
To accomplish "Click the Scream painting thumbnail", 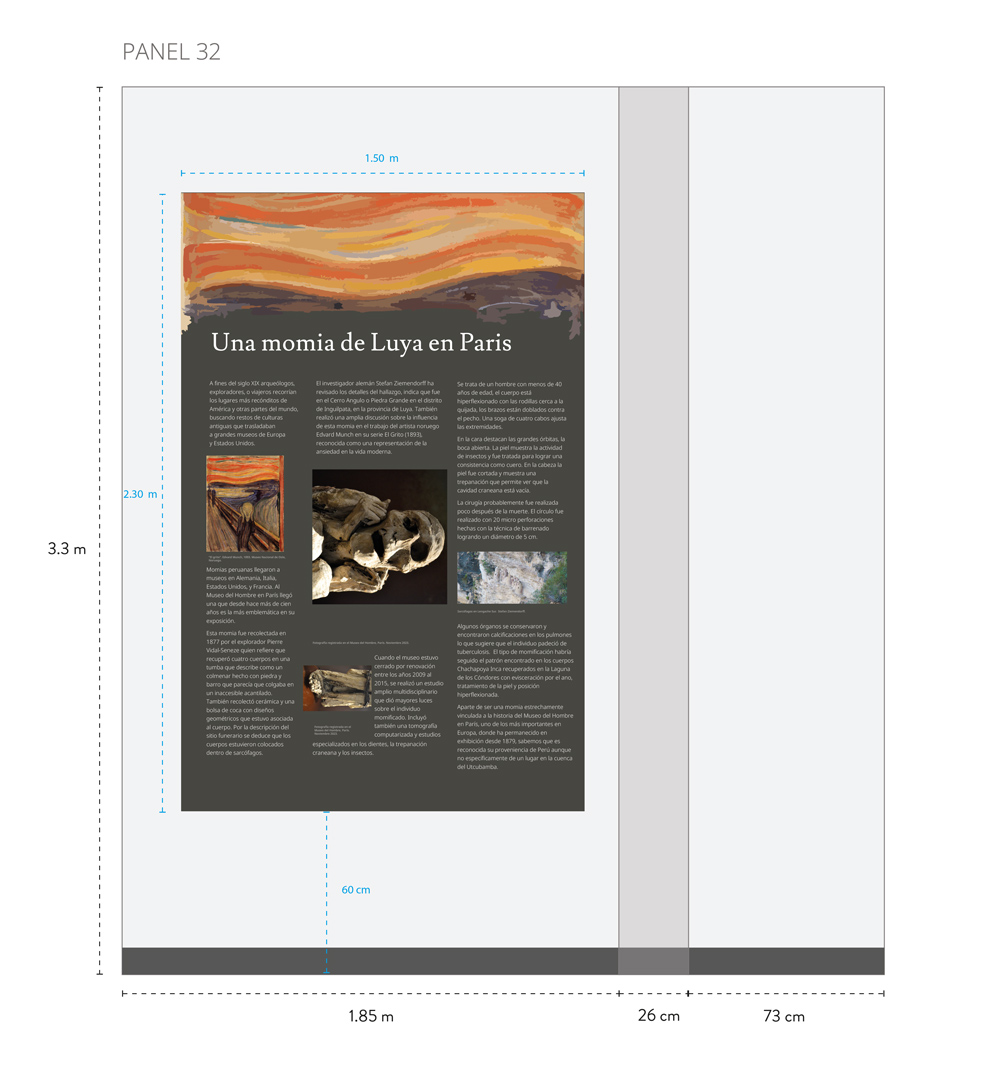I will (245, 503).
